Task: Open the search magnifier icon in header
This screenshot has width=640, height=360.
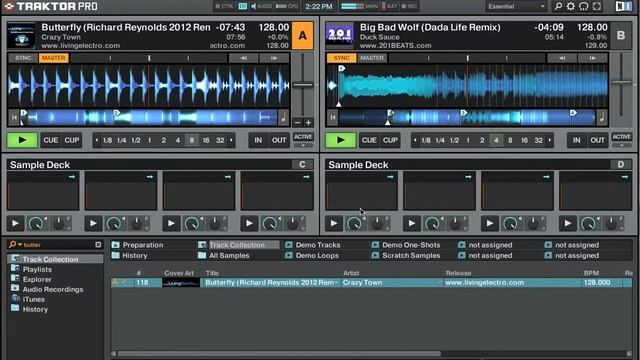Action: coord(558,6)
